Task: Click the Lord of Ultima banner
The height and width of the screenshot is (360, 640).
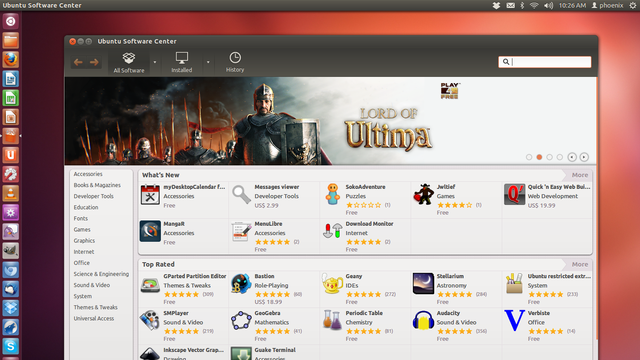Action: pos(331,121)
